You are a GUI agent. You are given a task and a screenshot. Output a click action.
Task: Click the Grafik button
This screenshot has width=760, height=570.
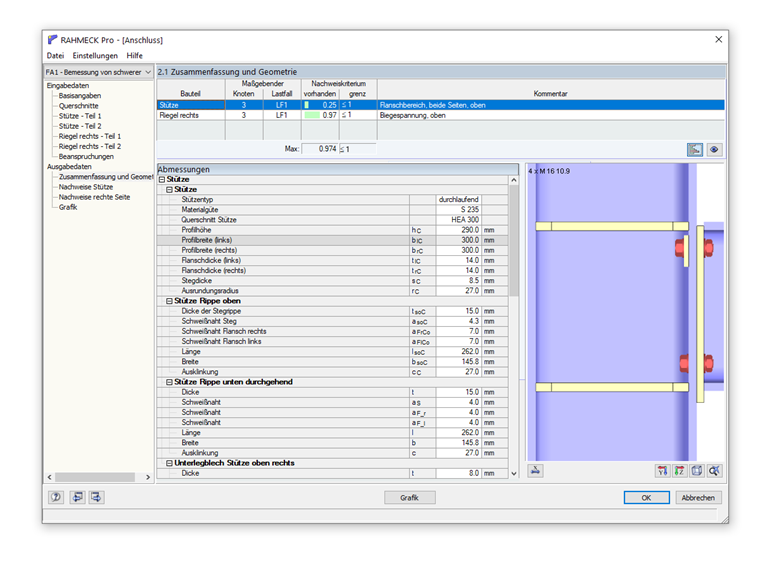click(410, 498)
